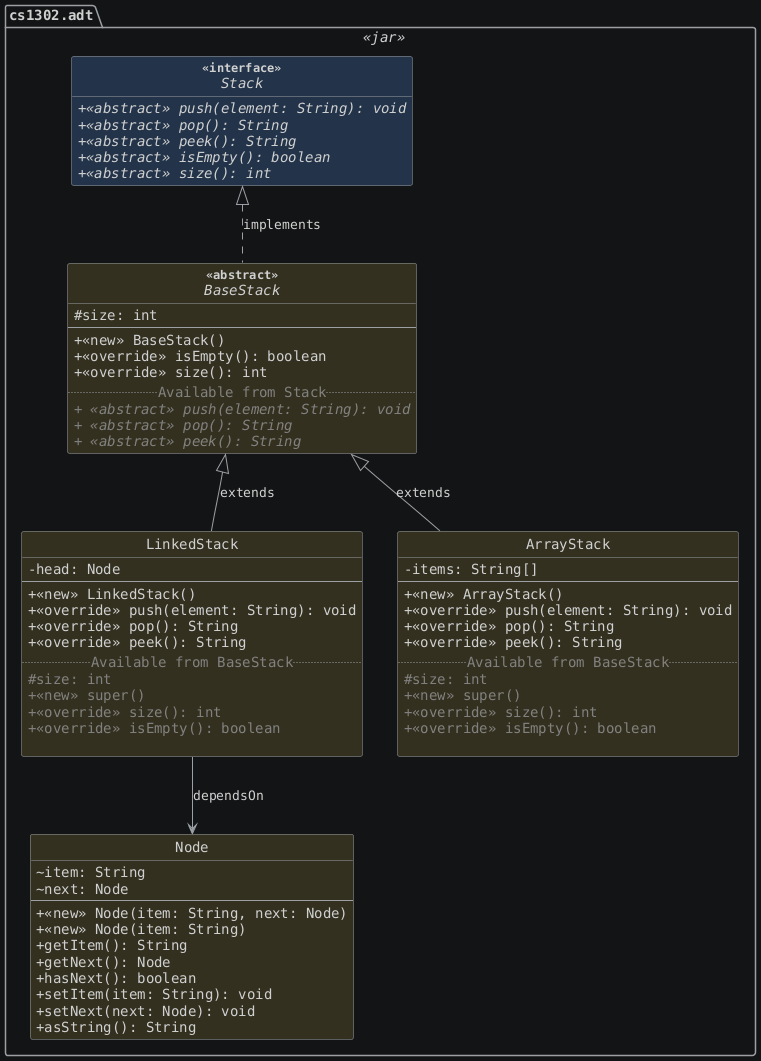Click the ~next: Node field
This screenshot has width=761, height=1061.
pos(82,889)
